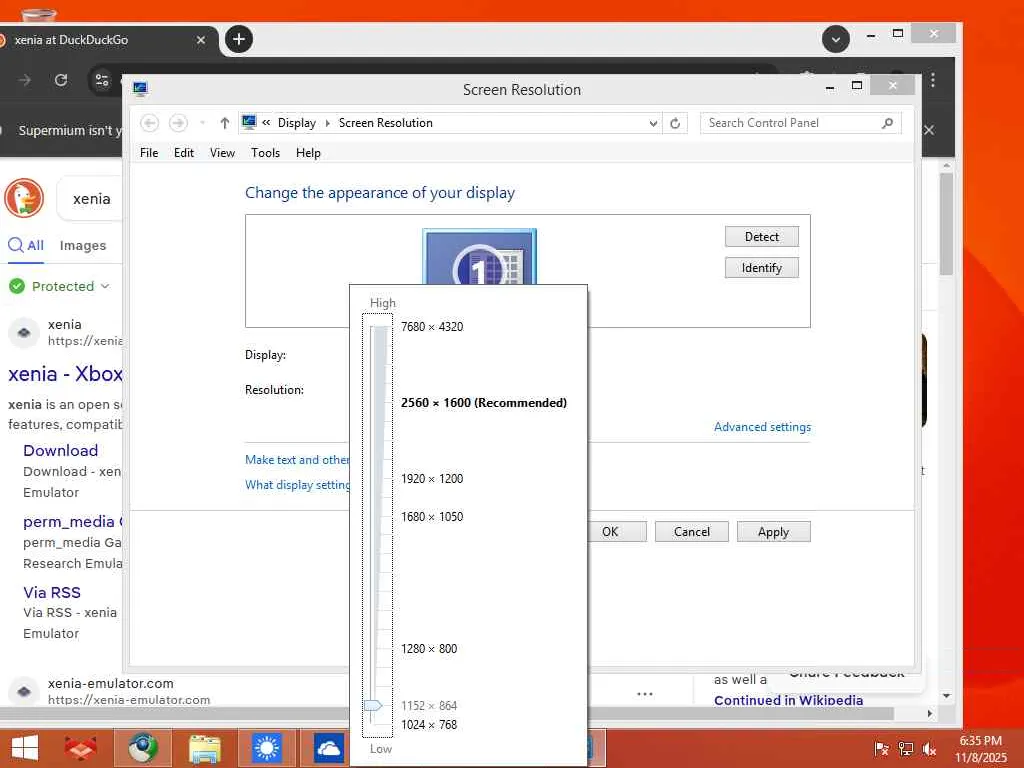Click the Cancel button

692,532
